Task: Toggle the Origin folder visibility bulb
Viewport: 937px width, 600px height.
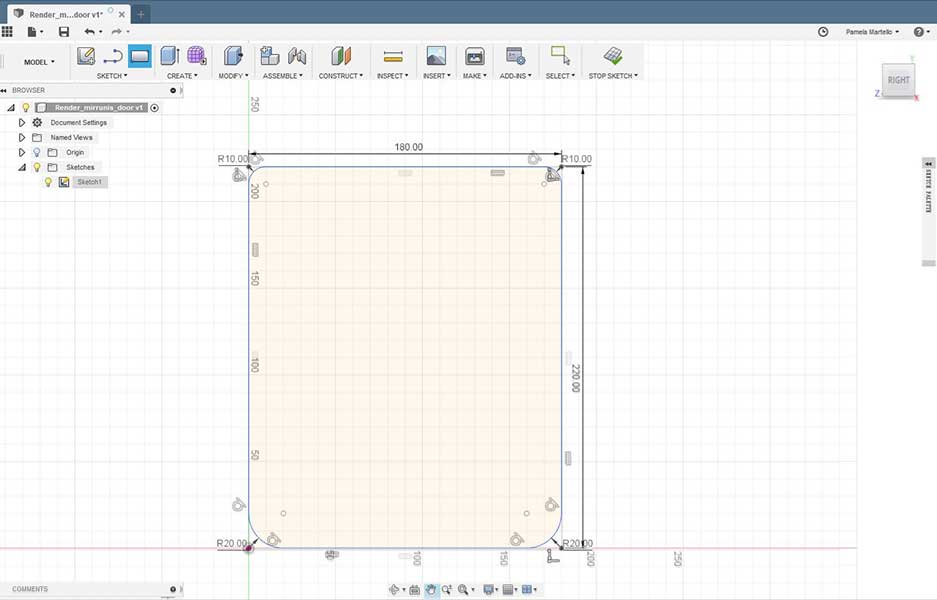Action: click(x=37, y=152)
